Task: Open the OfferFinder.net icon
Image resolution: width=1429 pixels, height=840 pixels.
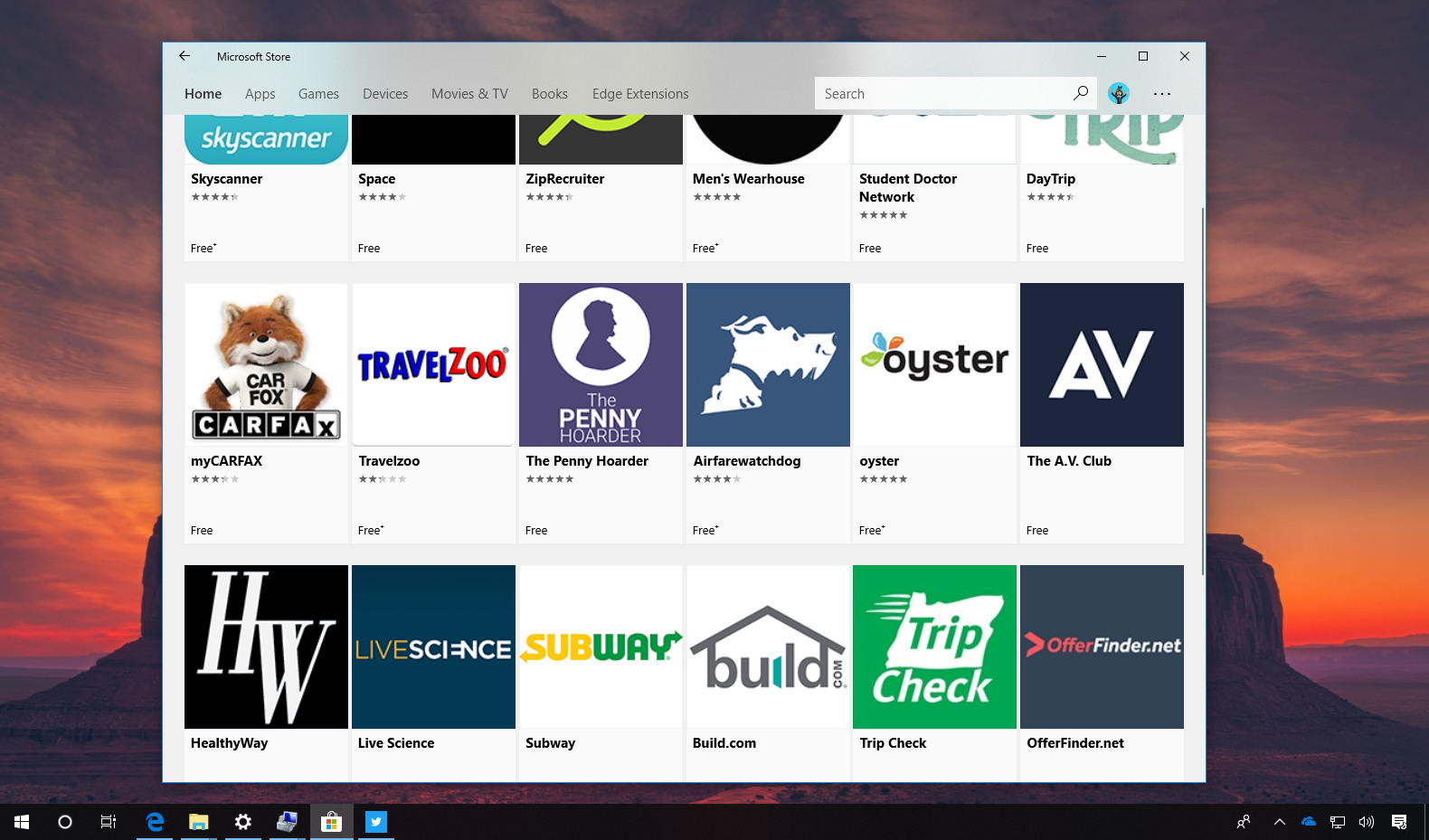Action: 1102,647
